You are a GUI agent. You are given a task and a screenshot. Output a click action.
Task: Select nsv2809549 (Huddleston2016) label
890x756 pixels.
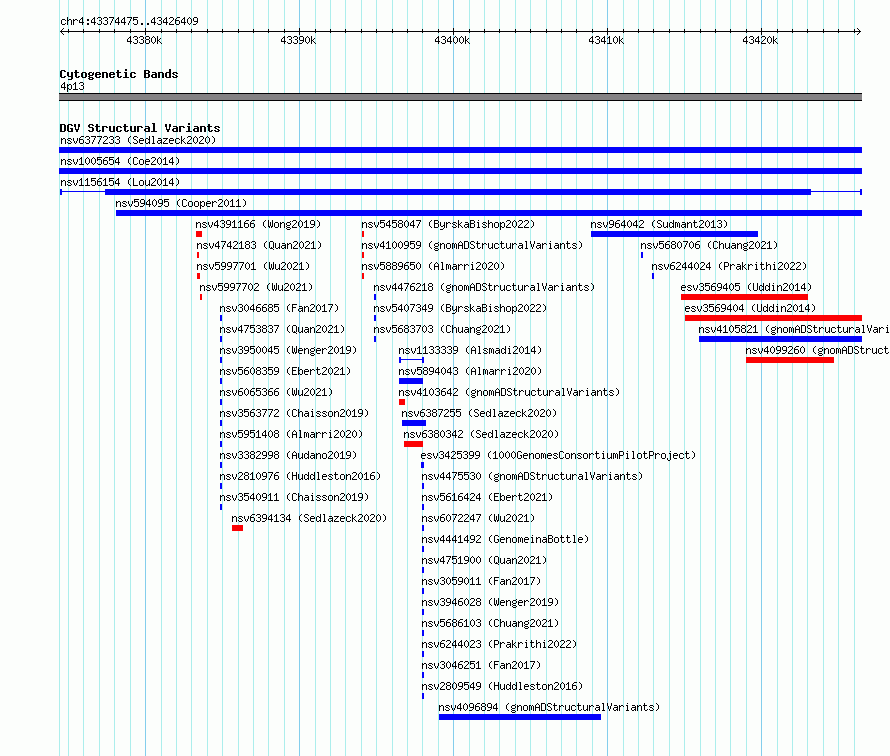pos(502,686)
